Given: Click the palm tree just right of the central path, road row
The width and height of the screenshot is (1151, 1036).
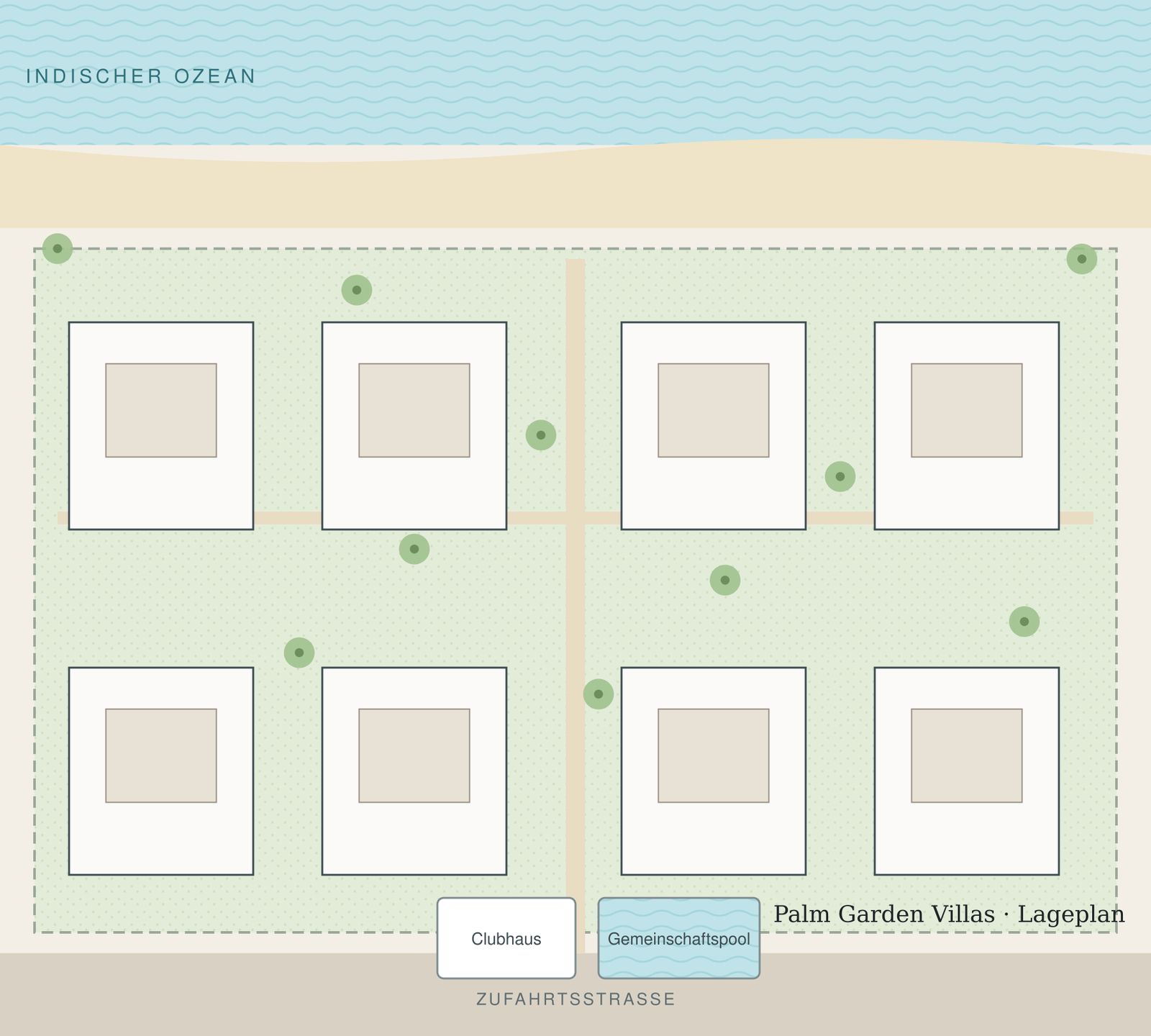Looking at the screenshot, I should click(599, 694).
